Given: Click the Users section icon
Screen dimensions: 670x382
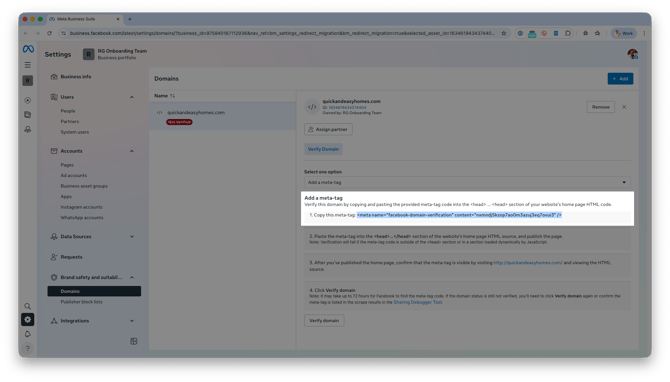Looking at the screenshot, I should coord(54,97).
